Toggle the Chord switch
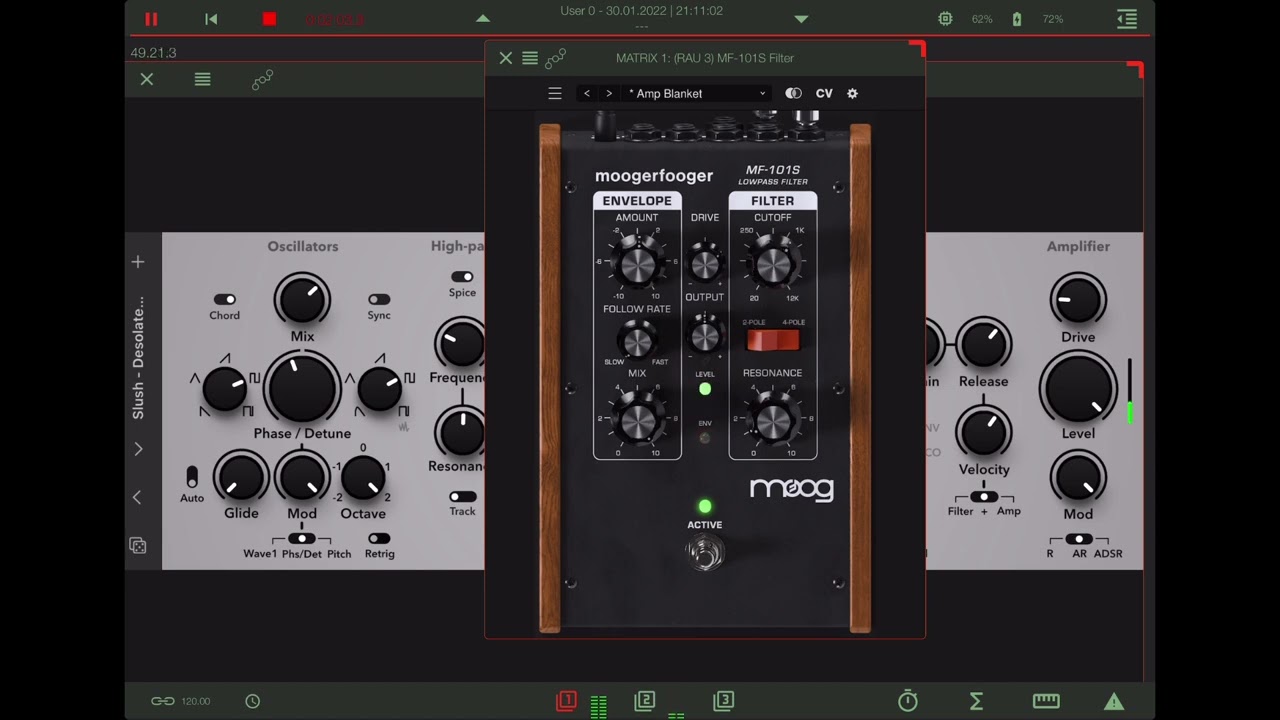 click(224, 299)
